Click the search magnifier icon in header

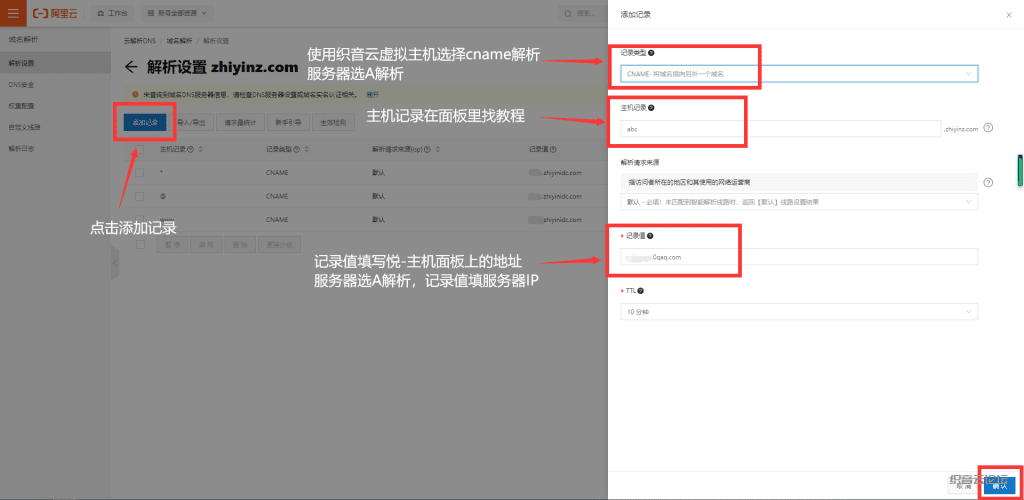point(568,13)
